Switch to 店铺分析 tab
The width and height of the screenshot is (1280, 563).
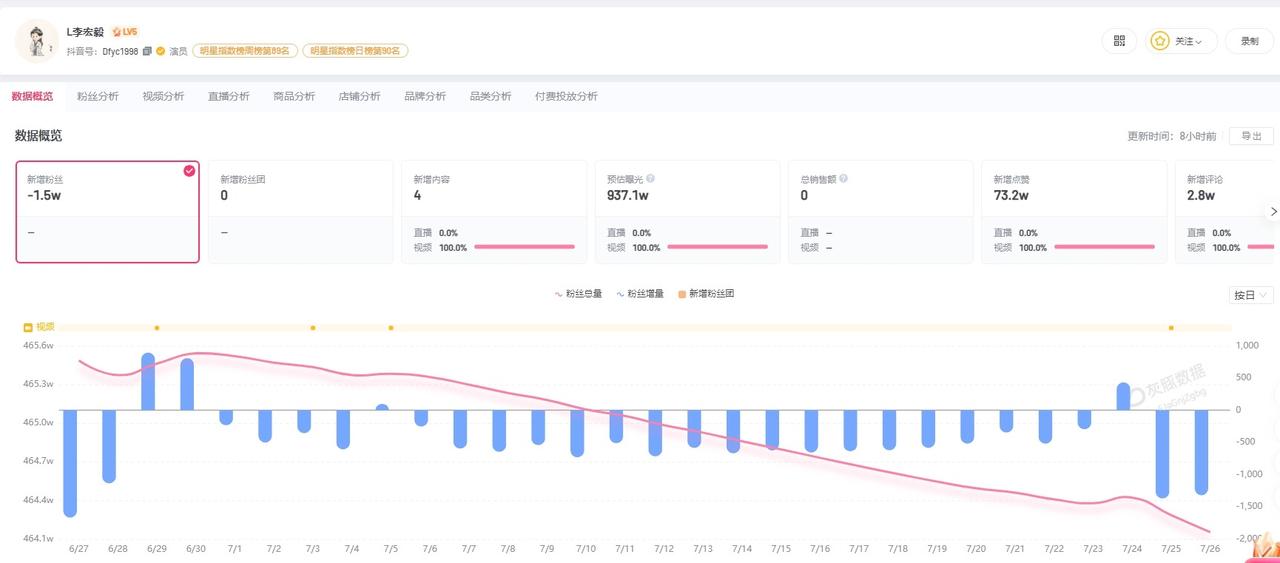[360, 96]
